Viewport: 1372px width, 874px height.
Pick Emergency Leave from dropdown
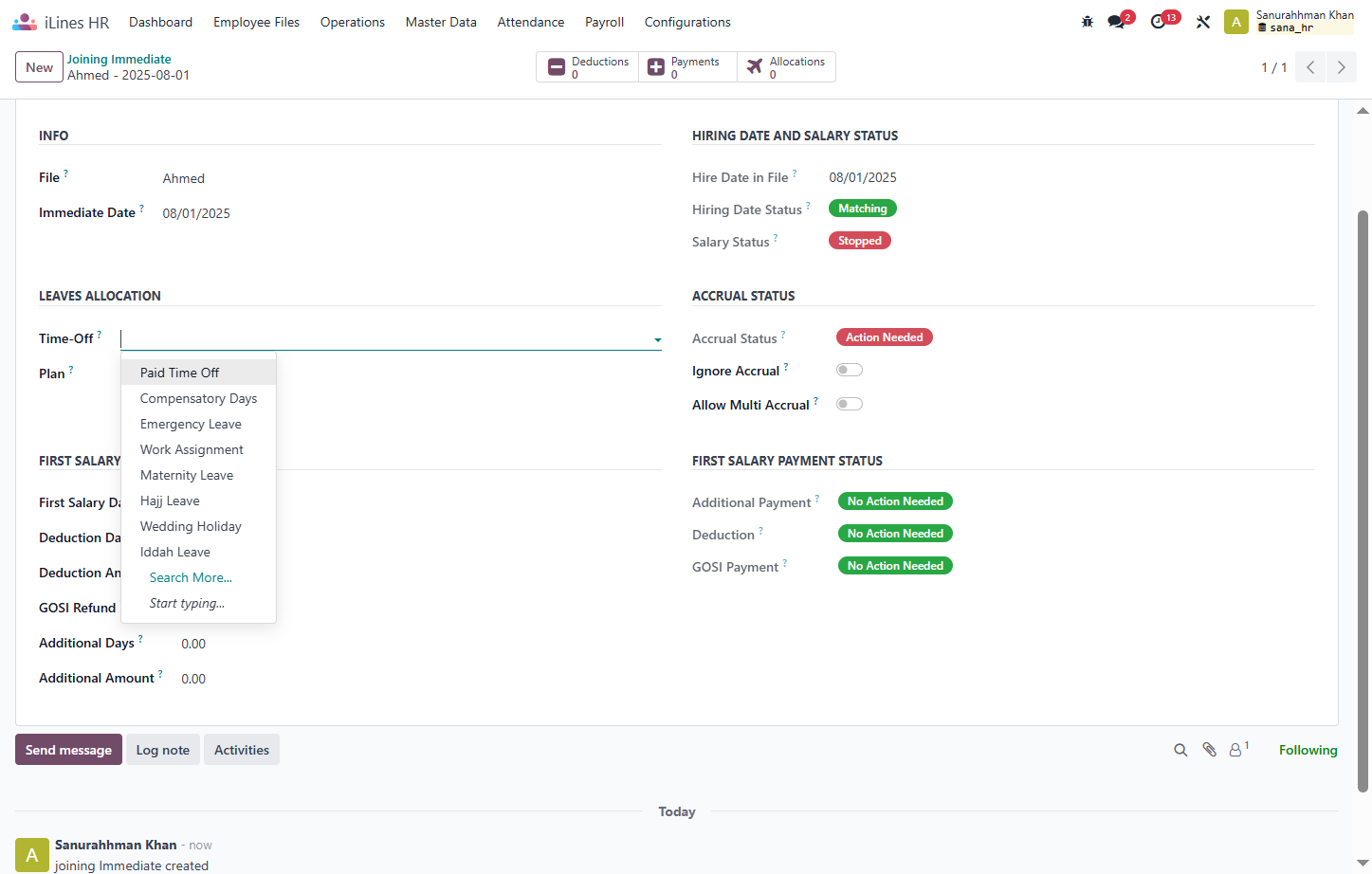pos(199,424)
